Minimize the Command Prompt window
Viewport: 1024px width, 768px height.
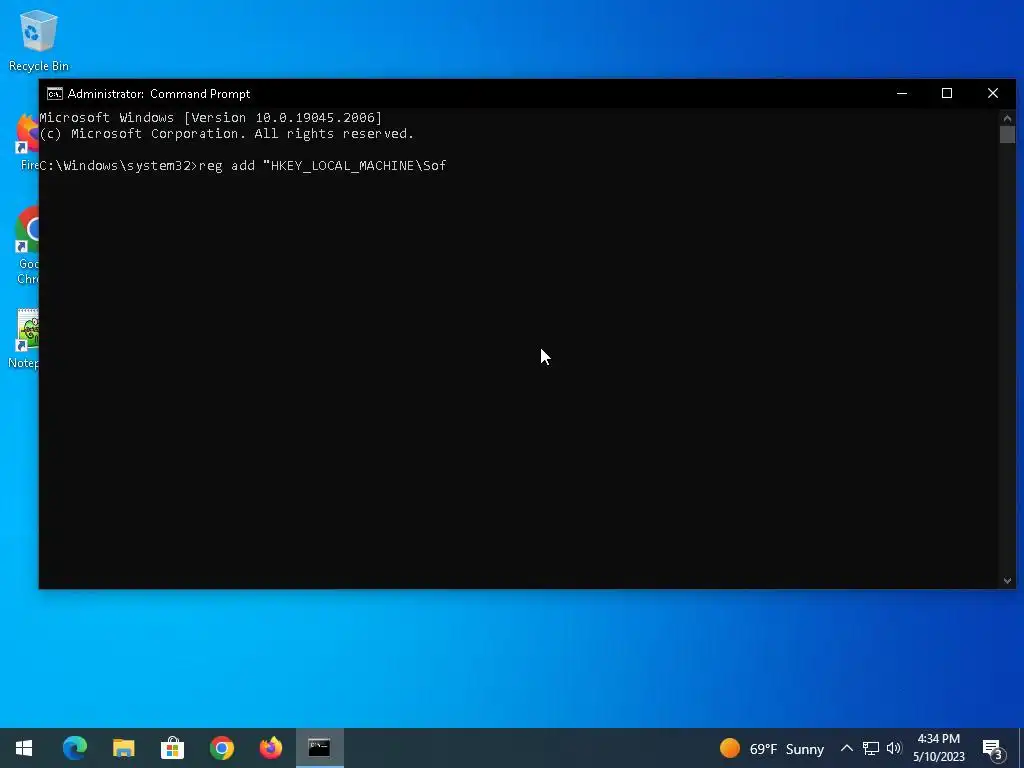[x=902, y=93]
